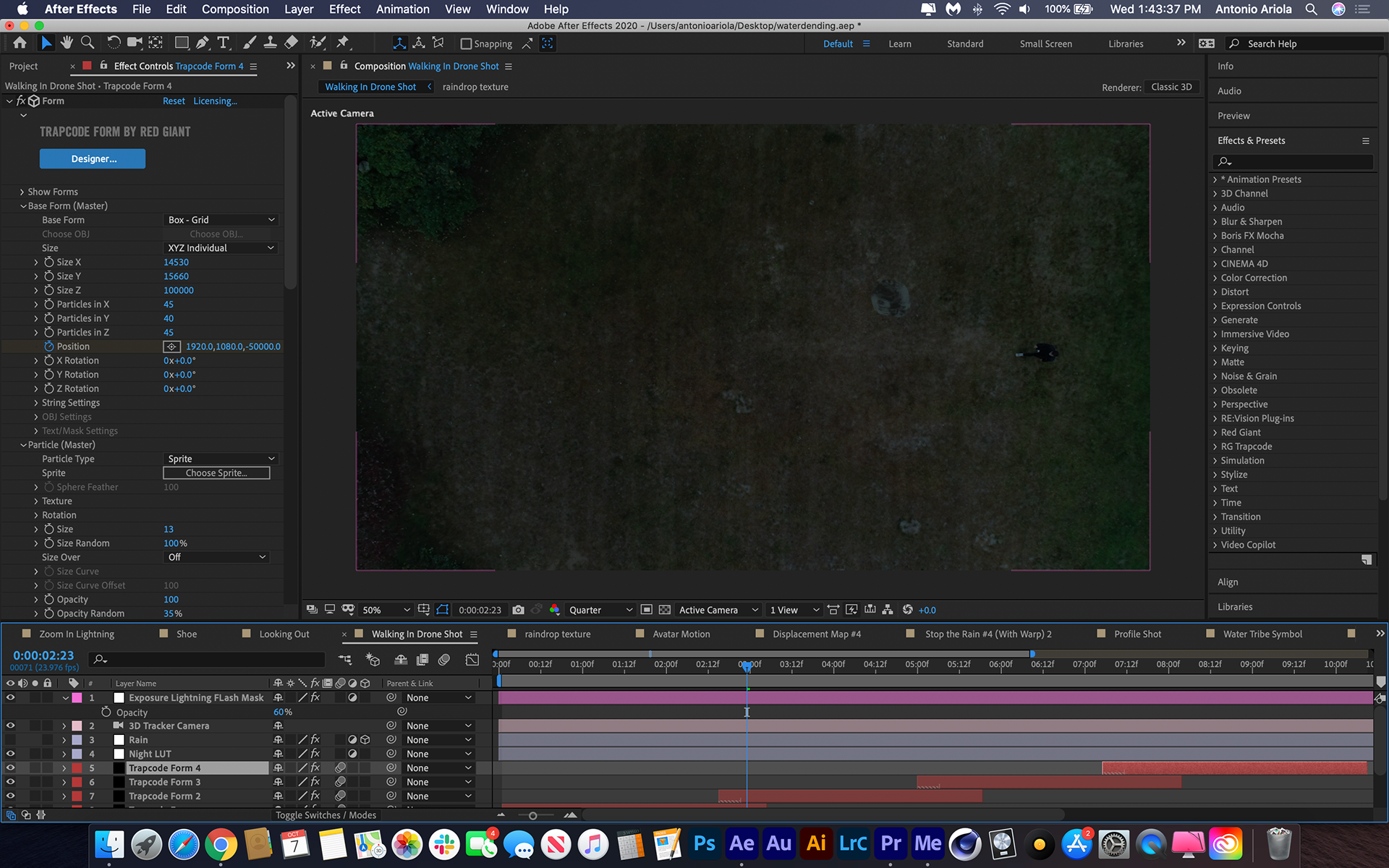Open the Base Form dropdown
The image size is (1389, 868).
221,220
